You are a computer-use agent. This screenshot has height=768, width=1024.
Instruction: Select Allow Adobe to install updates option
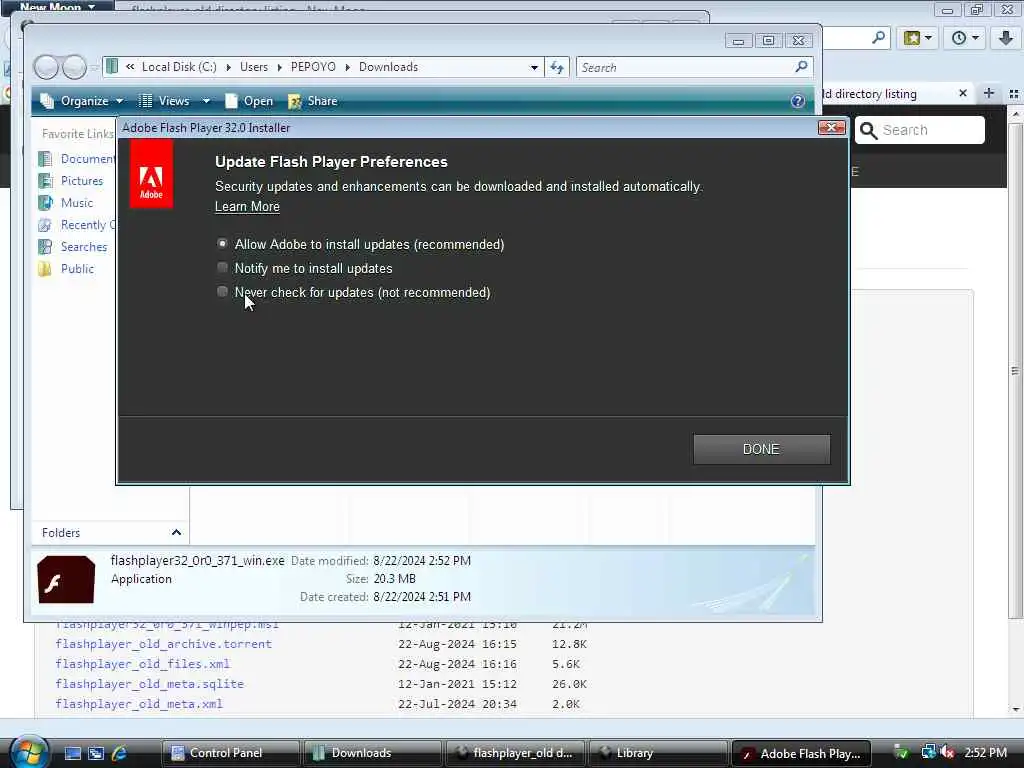[222, 244]
